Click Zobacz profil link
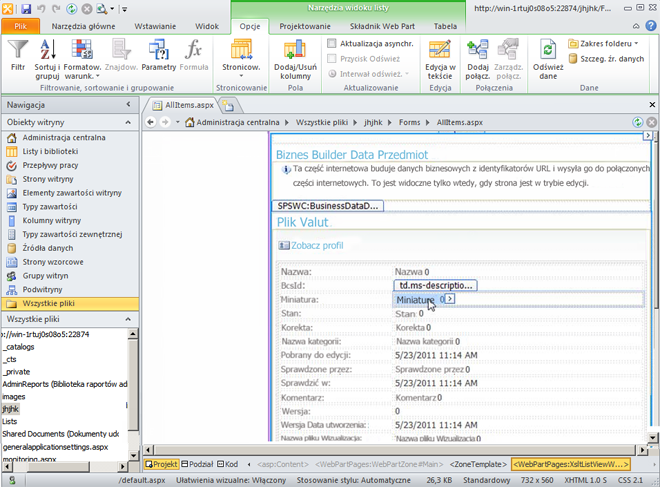The image size is (660, 487). tap(317, 245)
